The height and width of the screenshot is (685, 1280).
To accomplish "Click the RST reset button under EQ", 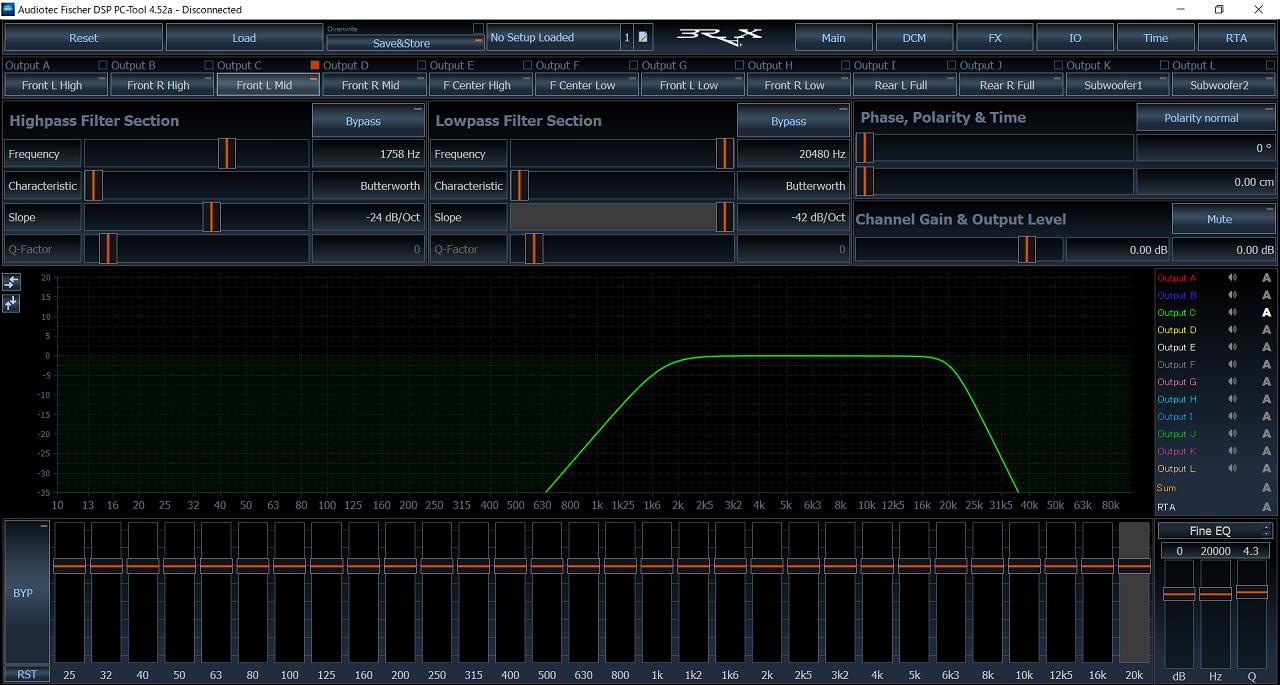I will coord(27,674).
